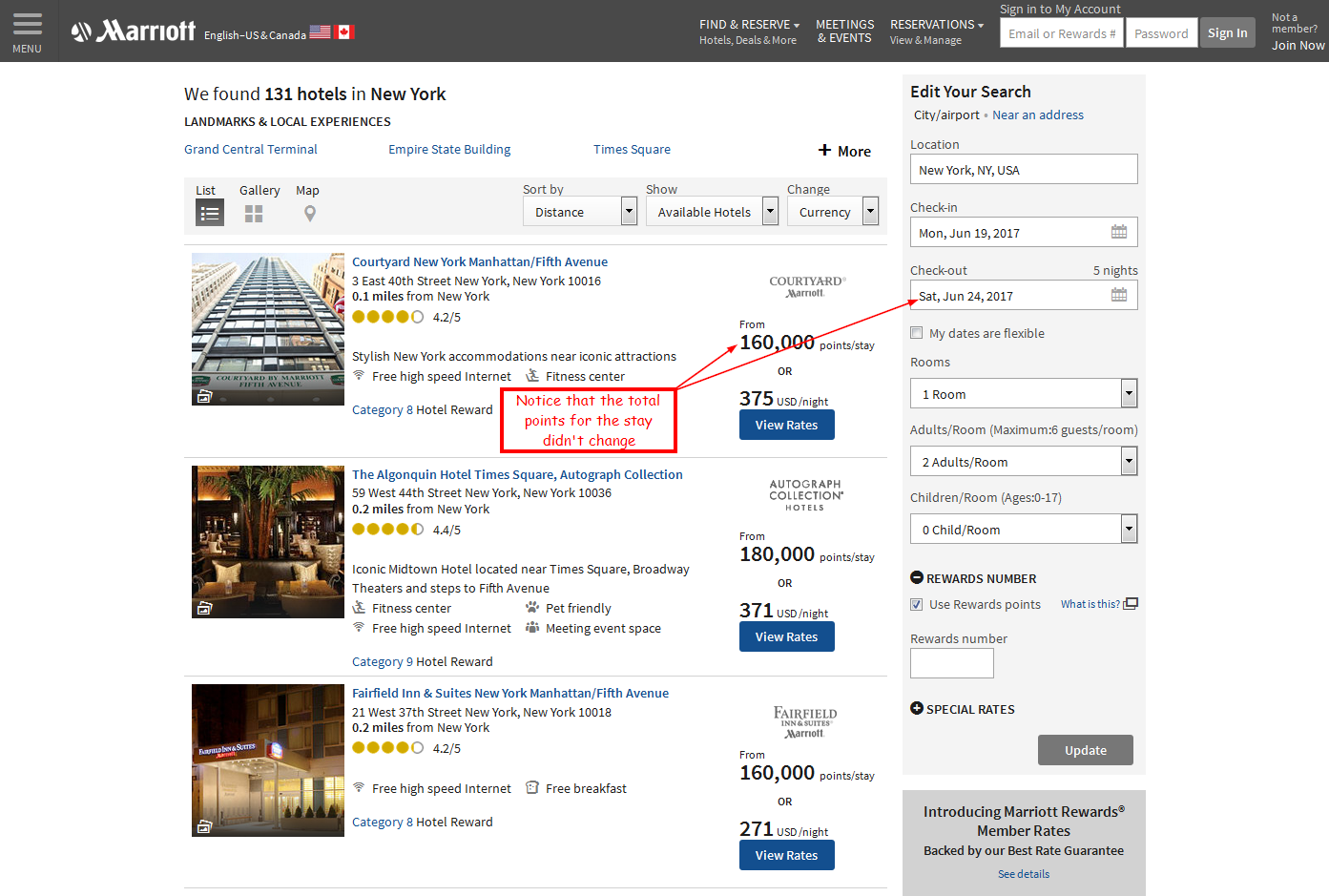This screenshot has width=1329, height=896.
Task: Open the Check-out calendar icon
Action: (1119, 295)
